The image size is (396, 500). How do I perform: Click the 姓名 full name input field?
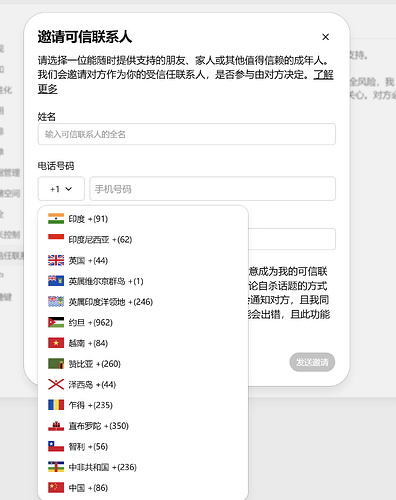tap(187, 134)
